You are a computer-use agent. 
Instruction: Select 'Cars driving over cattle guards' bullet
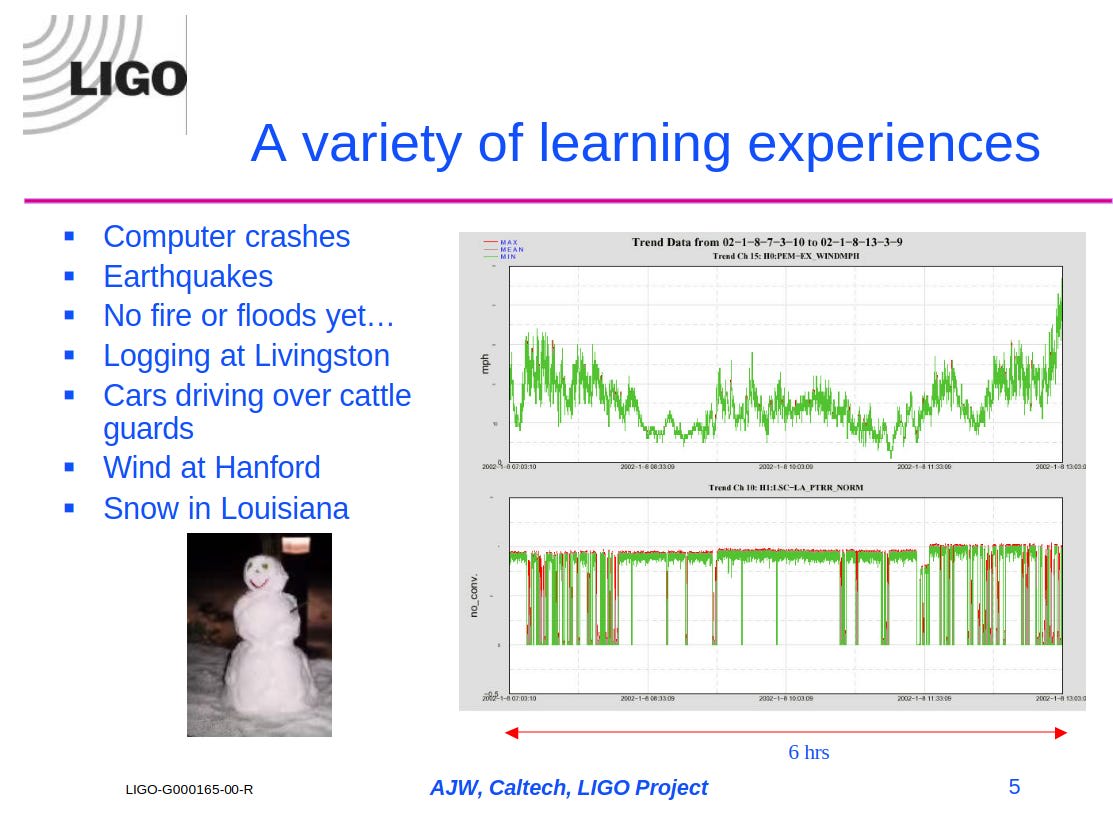tap(257, 412)
